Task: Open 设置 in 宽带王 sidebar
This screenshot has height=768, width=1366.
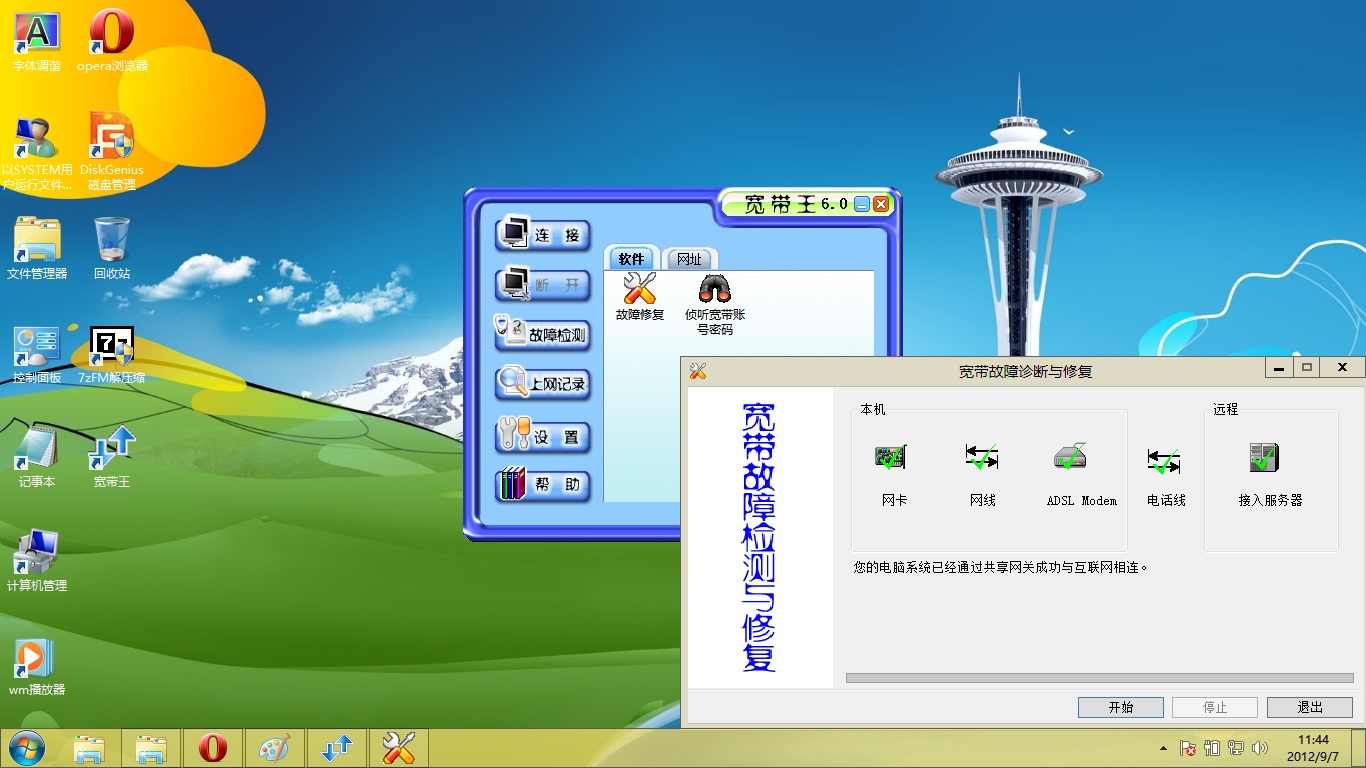Action: click(543, 437)
